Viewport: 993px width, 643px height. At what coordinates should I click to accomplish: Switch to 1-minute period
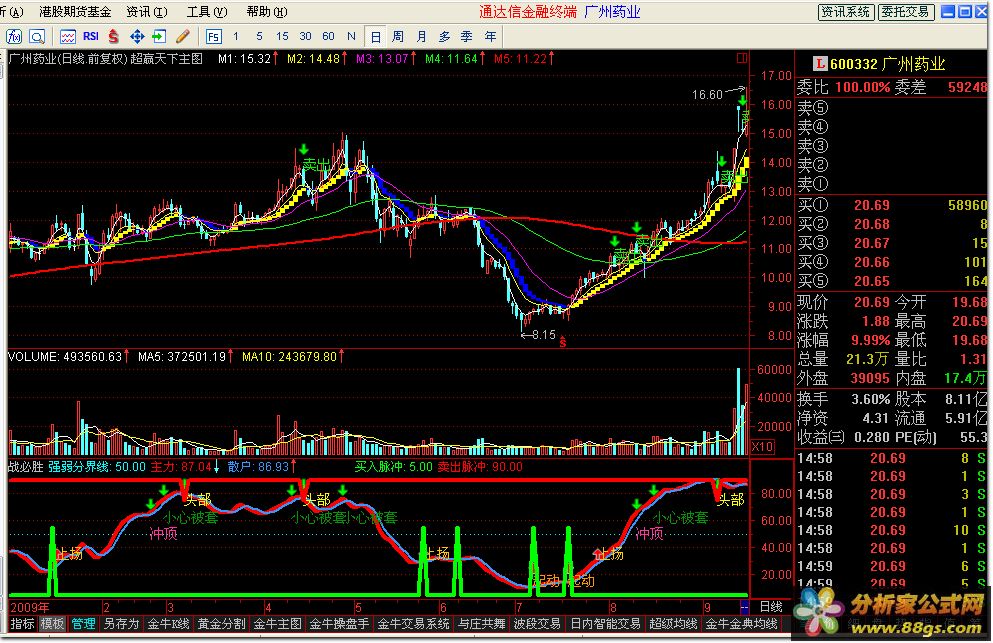(236, 36)
